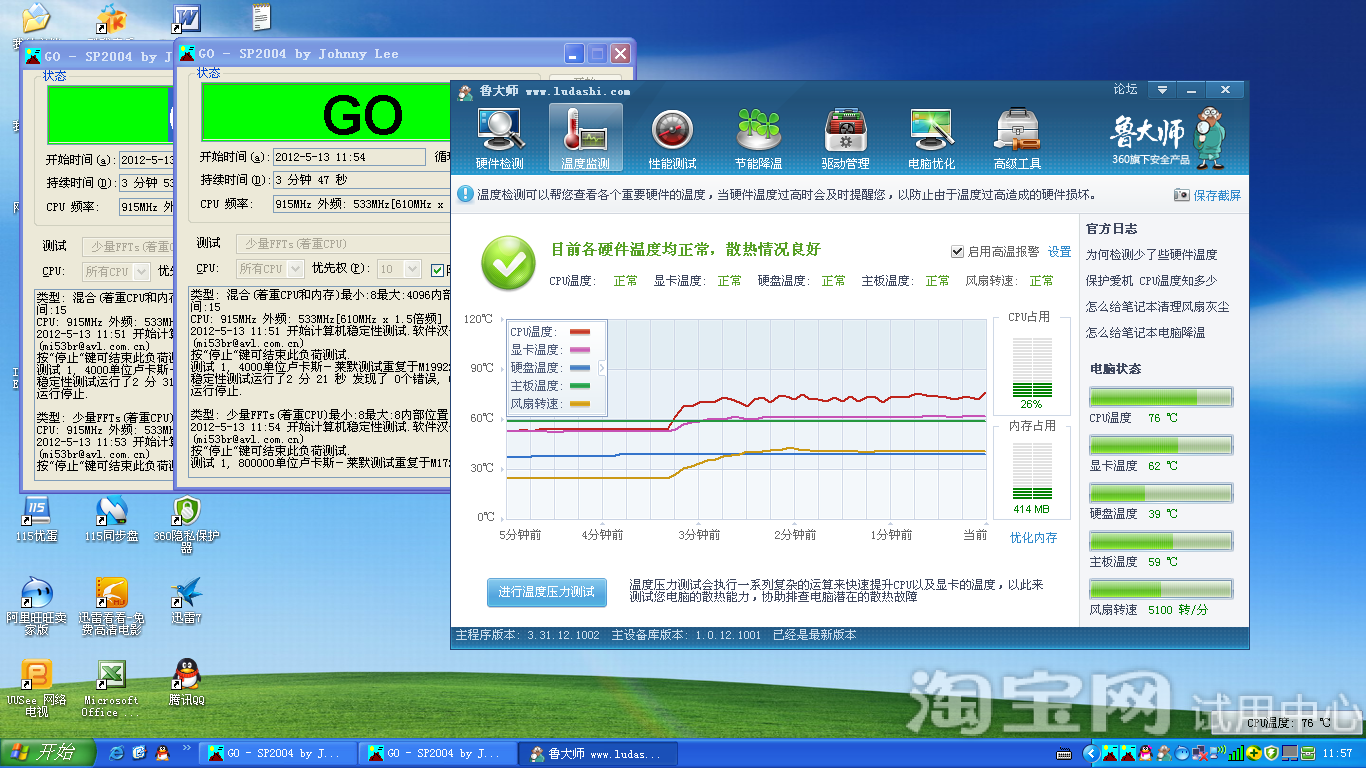
Task: Click the 显卡温度 status bar at 62℃
Action: [x=1161, y=446]
